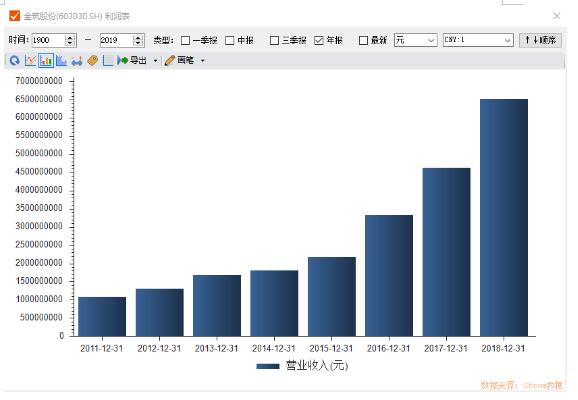Tick the 最新 checkbox

[363, 40]
